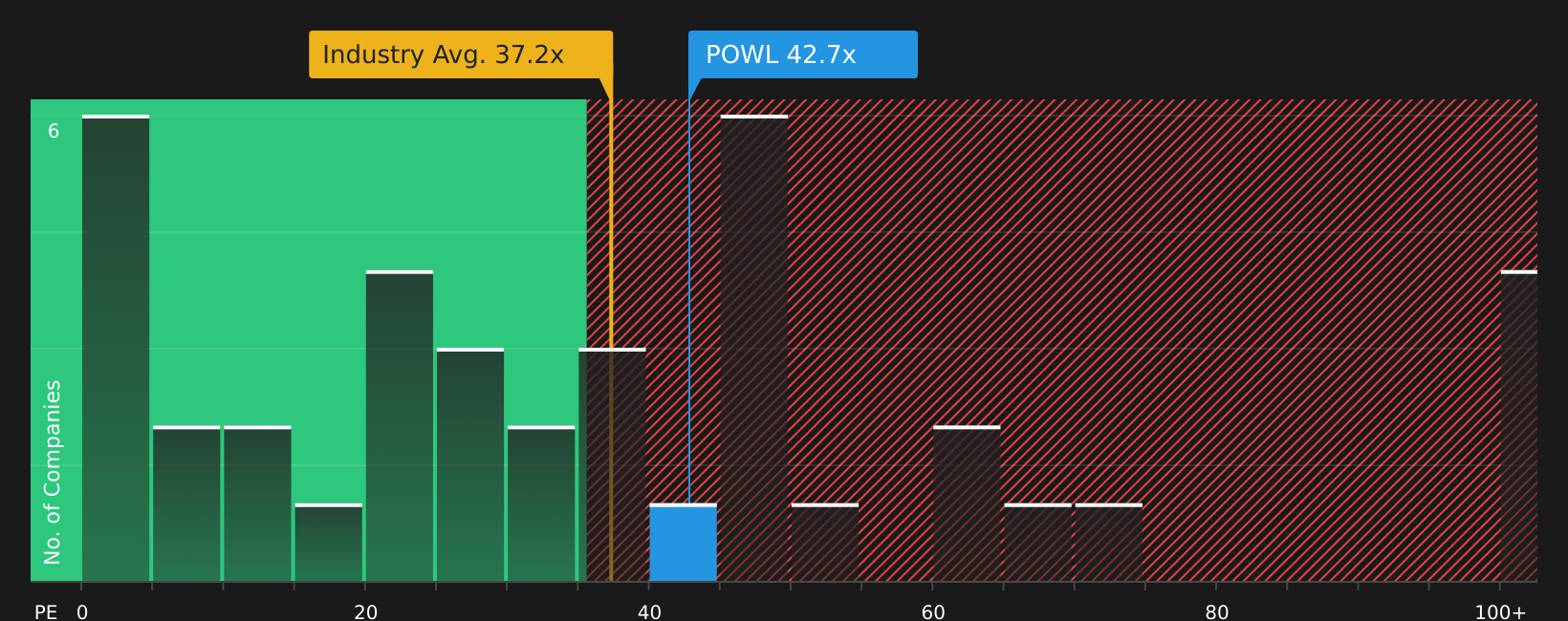Click the bar for PE 5-10

[x=186, y=503]
